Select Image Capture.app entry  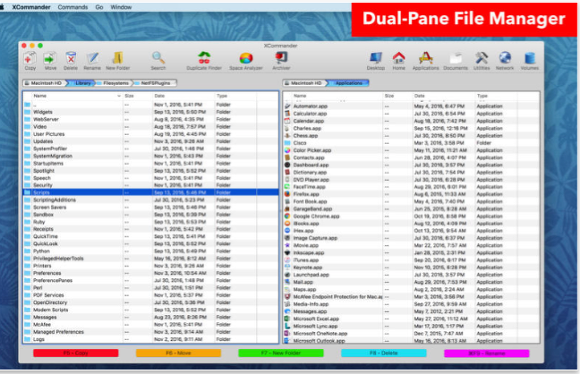[x=411, y=238]
